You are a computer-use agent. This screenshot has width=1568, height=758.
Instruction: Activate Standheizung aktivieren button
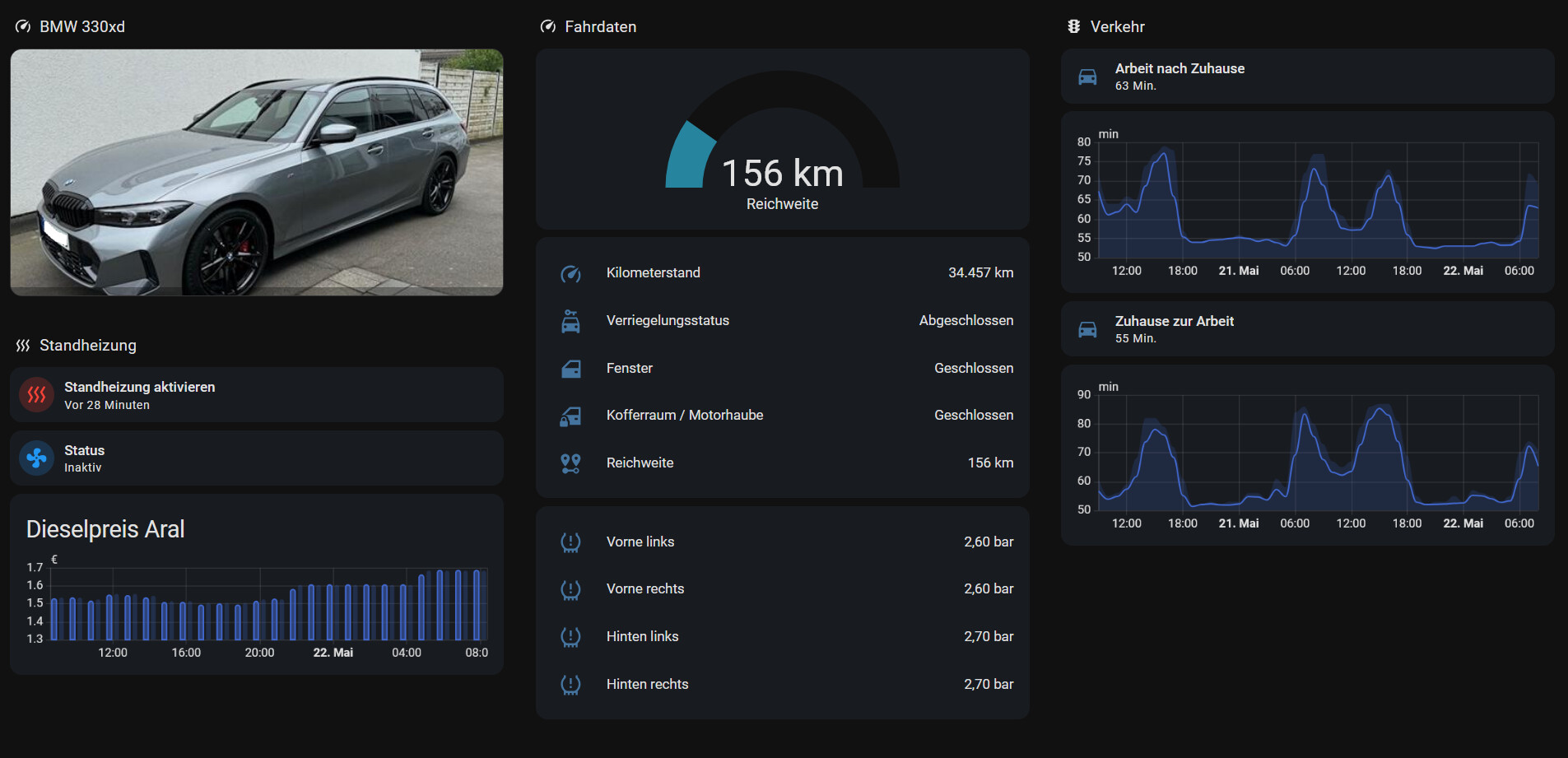[x=257, y=395]
